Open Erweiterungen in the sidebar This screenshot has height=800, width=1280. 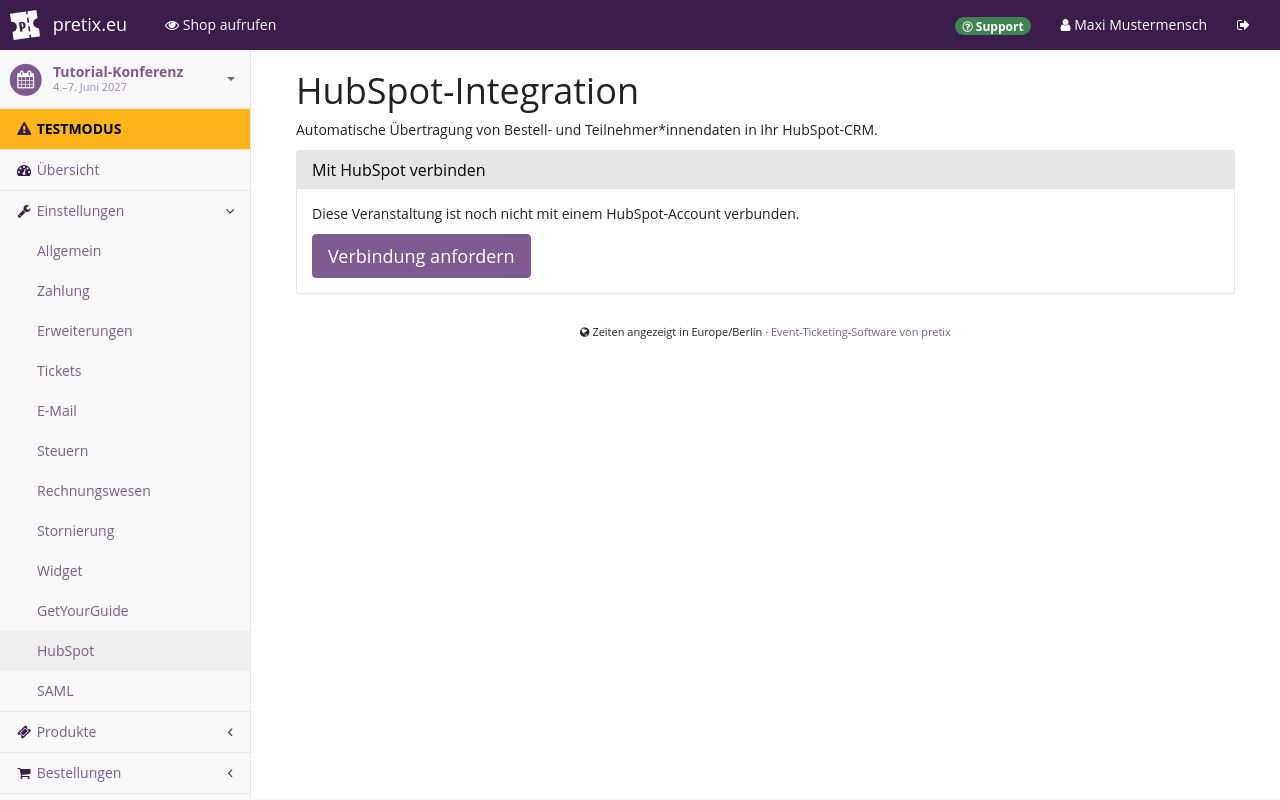click(125, 331)
